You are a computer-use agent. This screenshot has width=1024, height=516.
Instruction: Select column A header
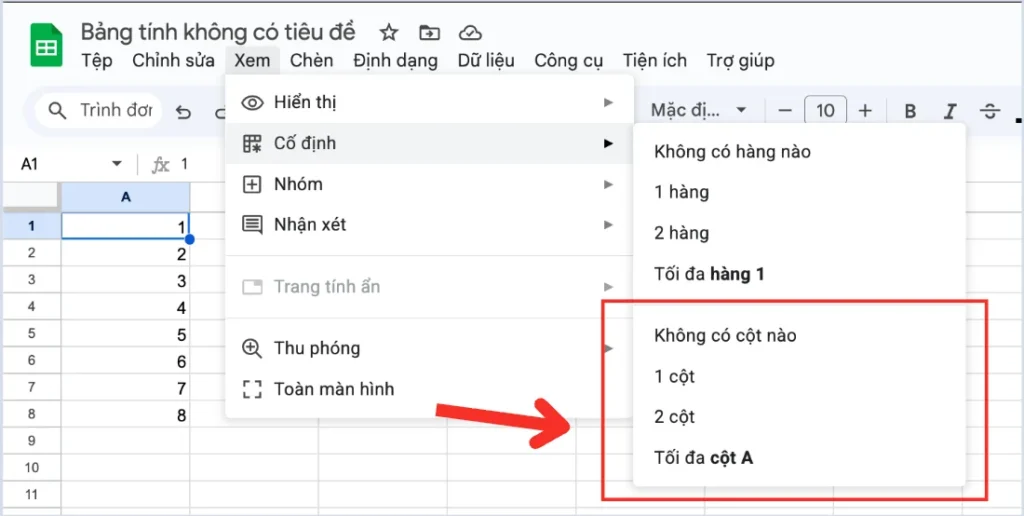click(x=125, y=197)
